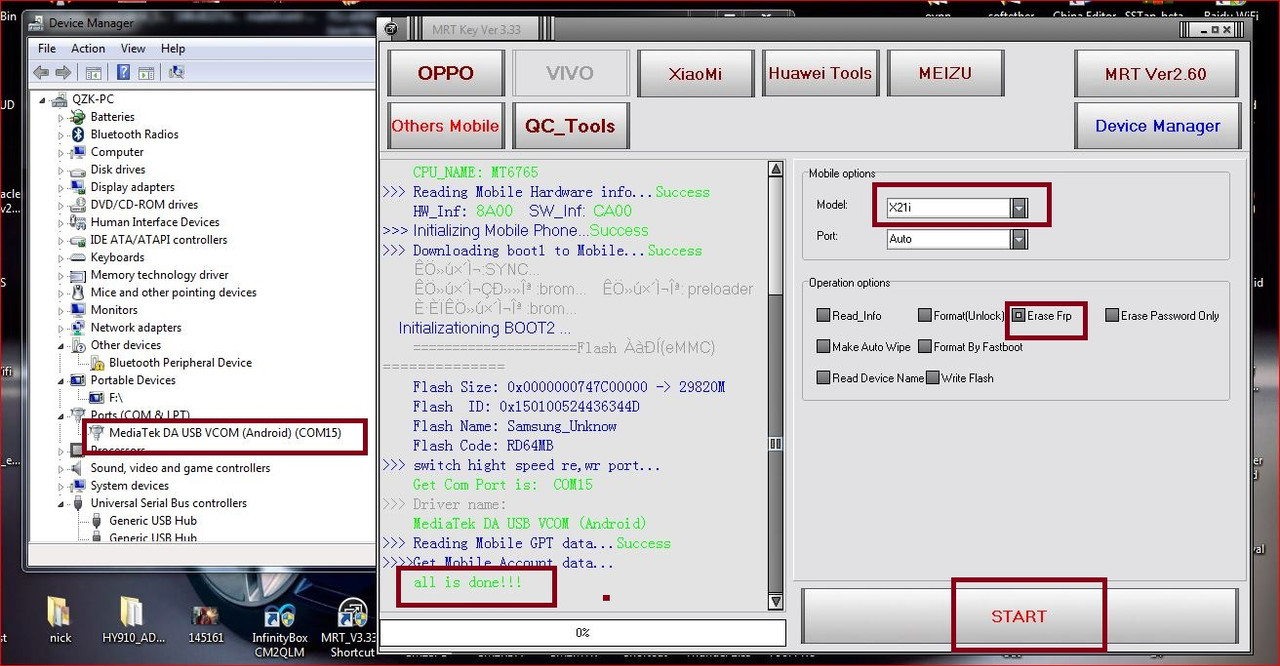The height and width of the screenshot is (666, 1280).
Task: Select the F:\ portable device icon
Action: coord(97,398)
